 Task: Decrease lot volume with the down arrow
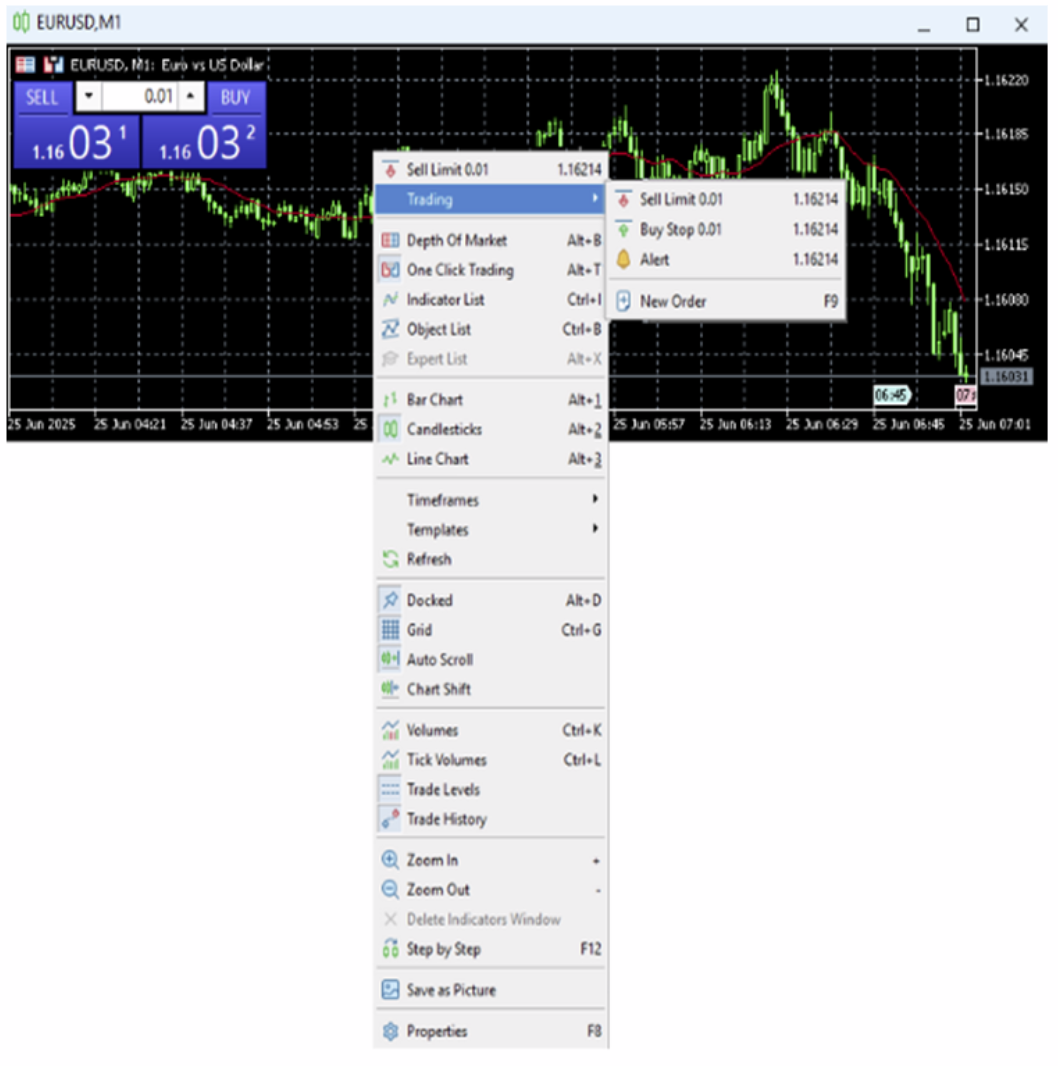tap(89, 97)
